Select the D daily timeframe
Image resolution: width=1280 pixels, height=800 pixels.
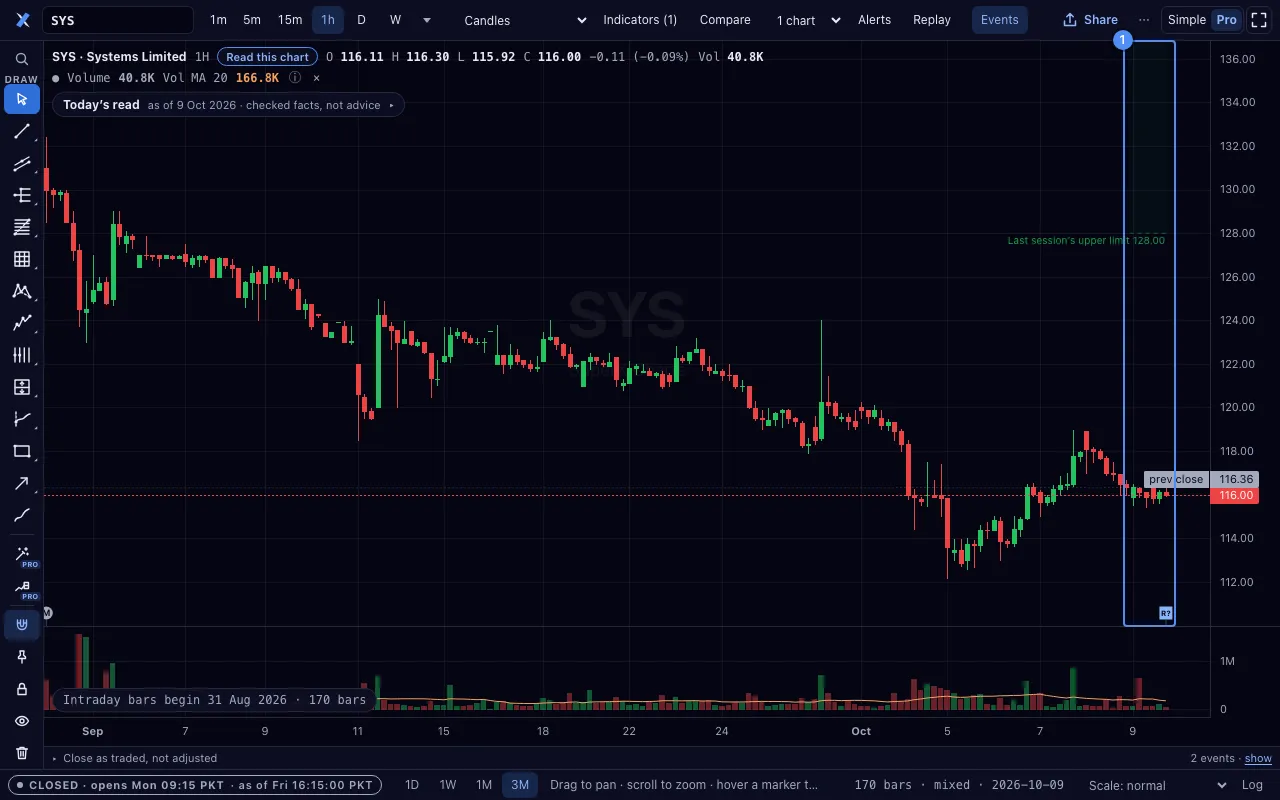point(361,20)
